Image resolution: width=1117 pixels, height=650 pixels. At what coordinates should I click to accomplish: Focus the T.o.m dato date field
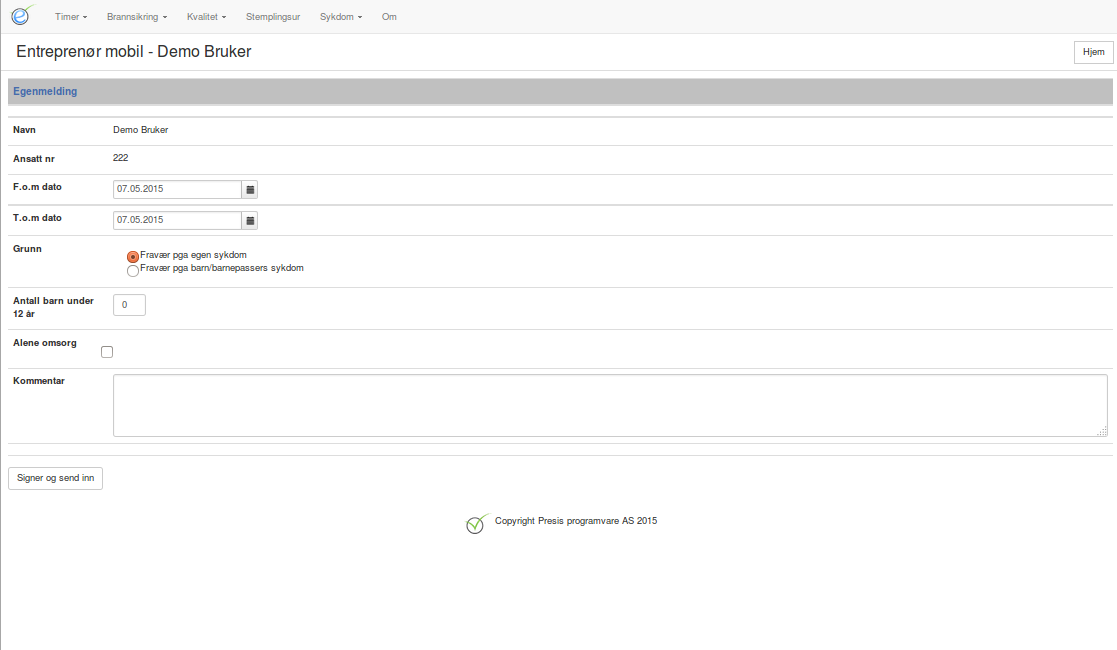pyautogui.click(x=177, y=221)
